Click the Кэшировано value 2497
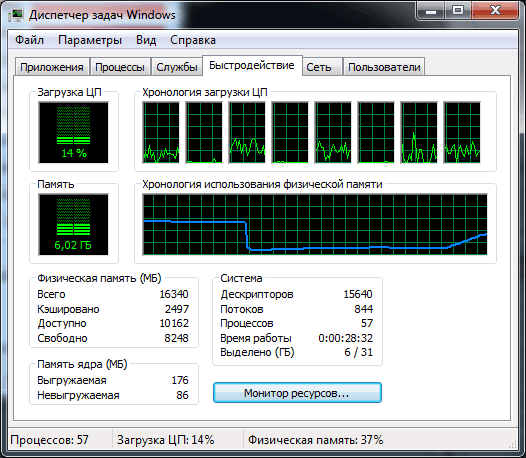Screen dimensions: 526x458 [177, 309]
